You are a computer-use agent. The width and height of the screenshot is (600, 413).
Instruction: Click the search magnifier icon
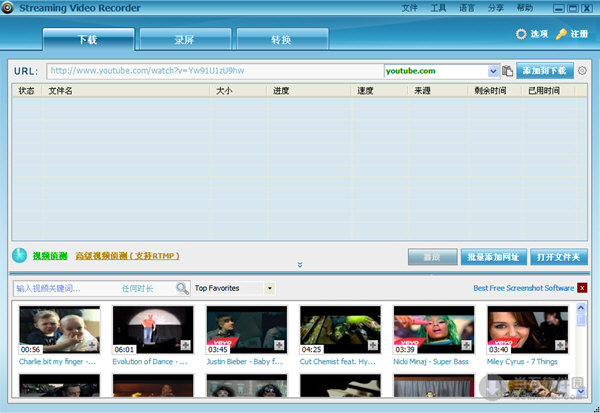pos(182,288)
